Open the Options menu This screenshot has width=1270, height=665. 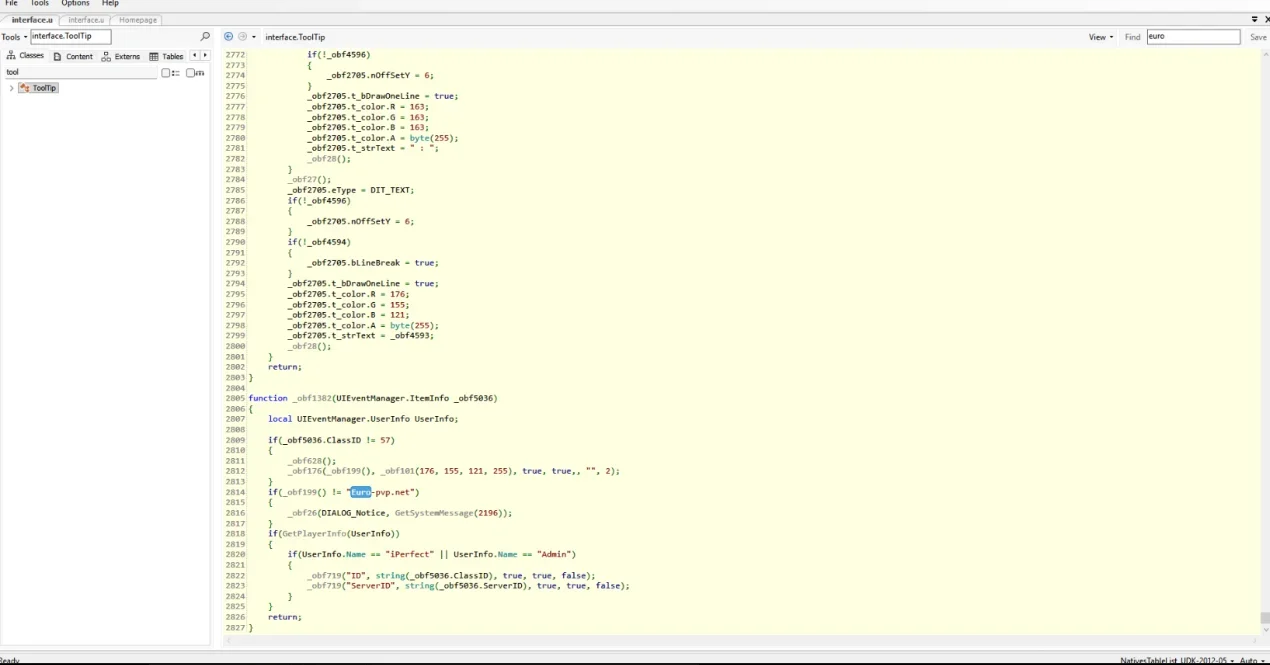tap(75, 4)
